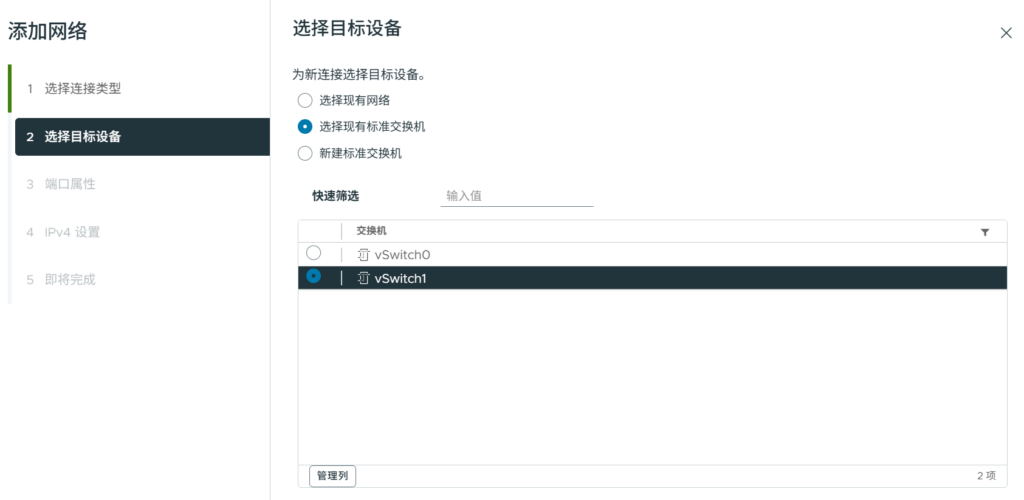Go to step 5 即将完成
1024x500 pixels.
coord(69,279)
